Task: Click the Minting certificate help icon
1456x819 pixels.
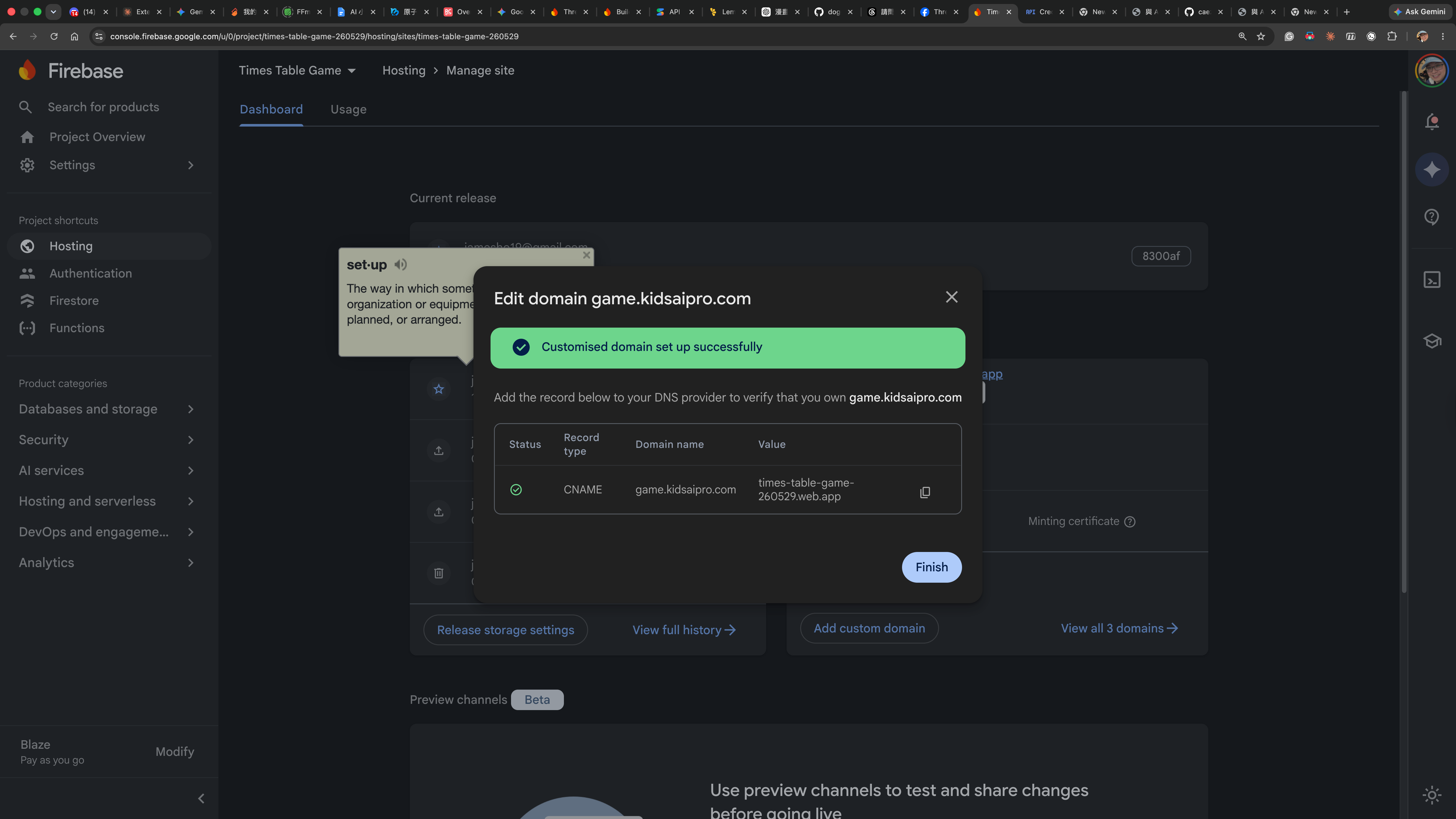Action: coord(1129,522)
